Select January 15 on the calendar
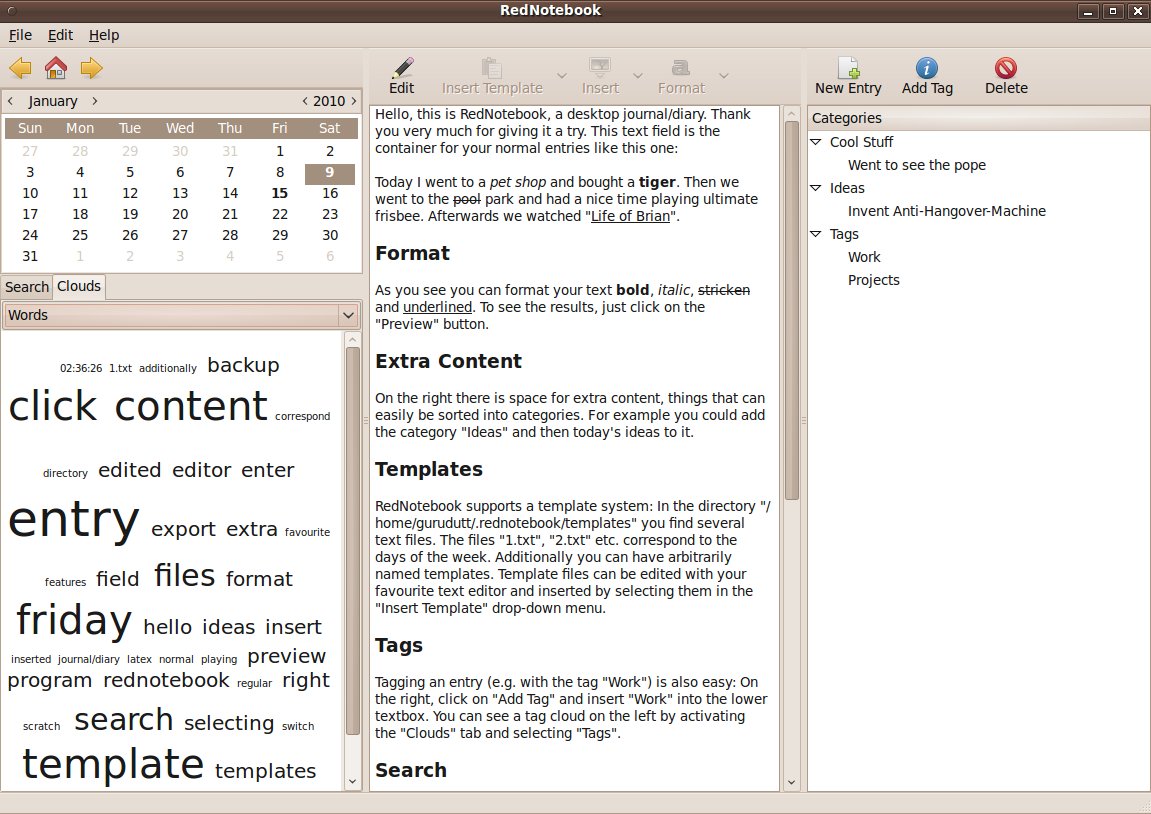This screenshot has width=1151, height=814. pyautogui.click(x=280, y=193)
